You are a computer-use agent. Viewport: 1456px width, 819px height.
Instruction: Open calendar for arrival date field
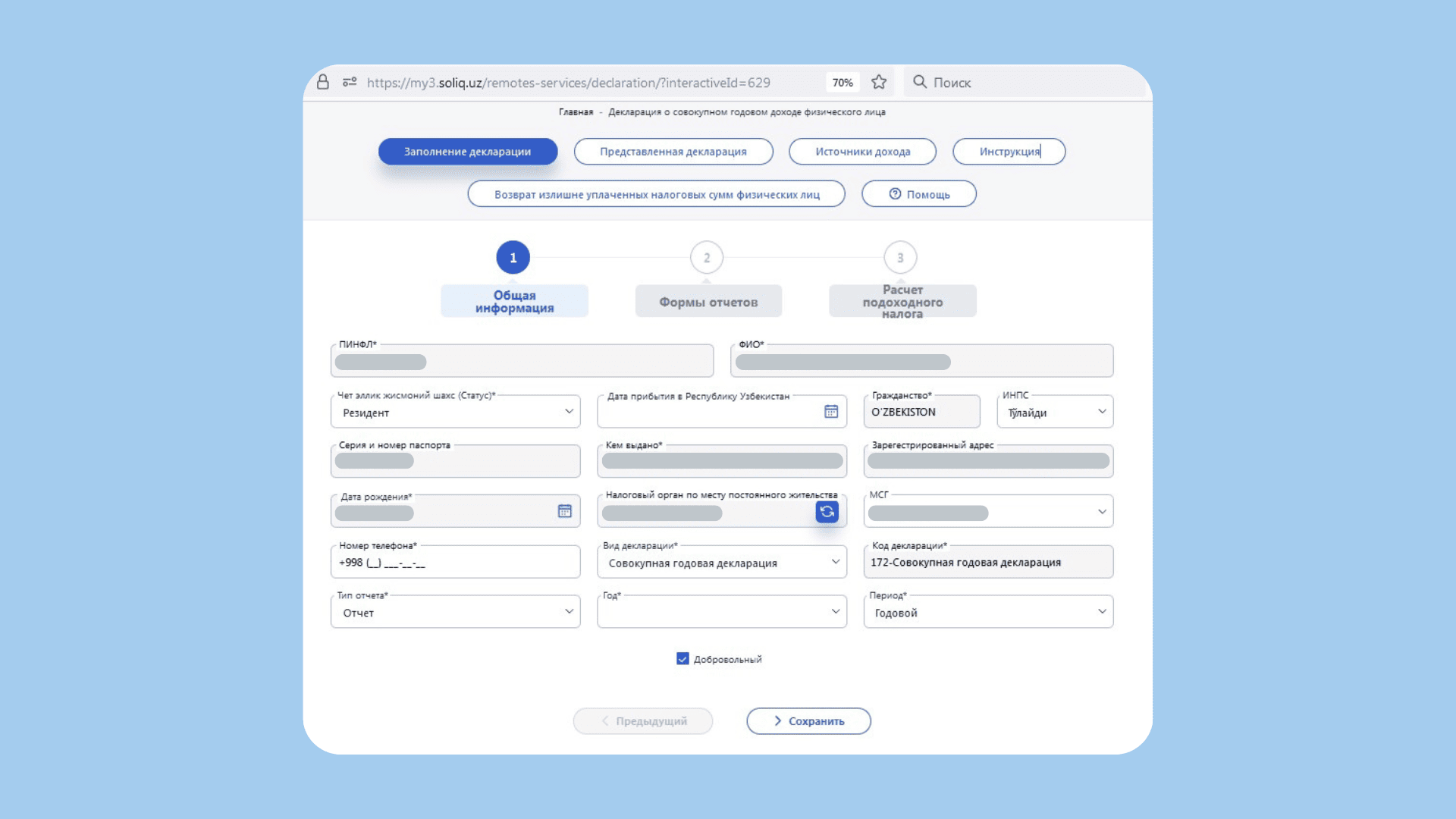point(831,412)
